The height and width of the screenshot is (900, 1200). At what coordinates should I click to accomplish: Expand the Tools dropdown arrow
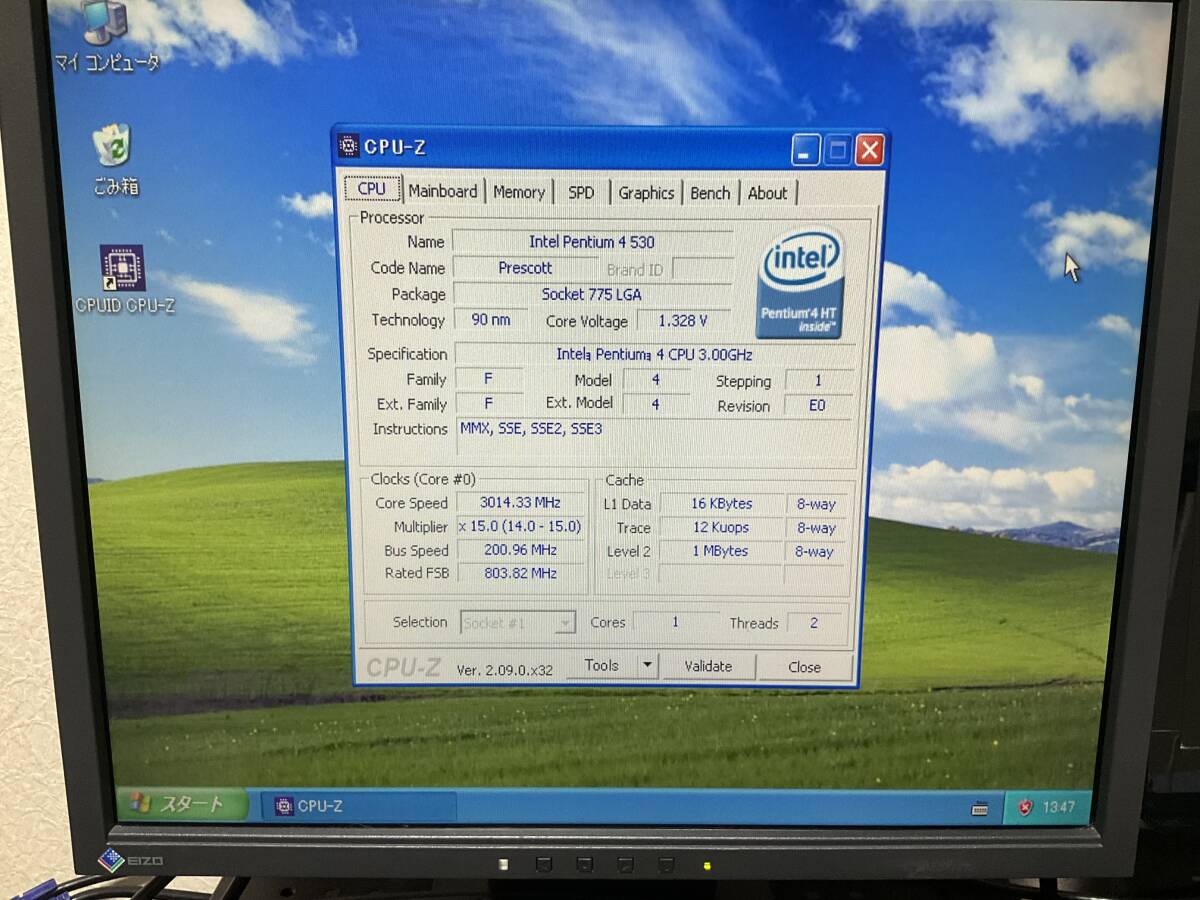tap(647, 665)
